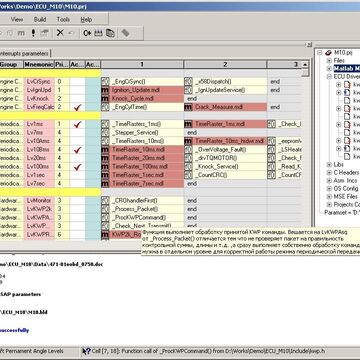Click the table scrollbar up arrow
The height and width of the screenshot is (360, 360).
click(x=305, y=64)
